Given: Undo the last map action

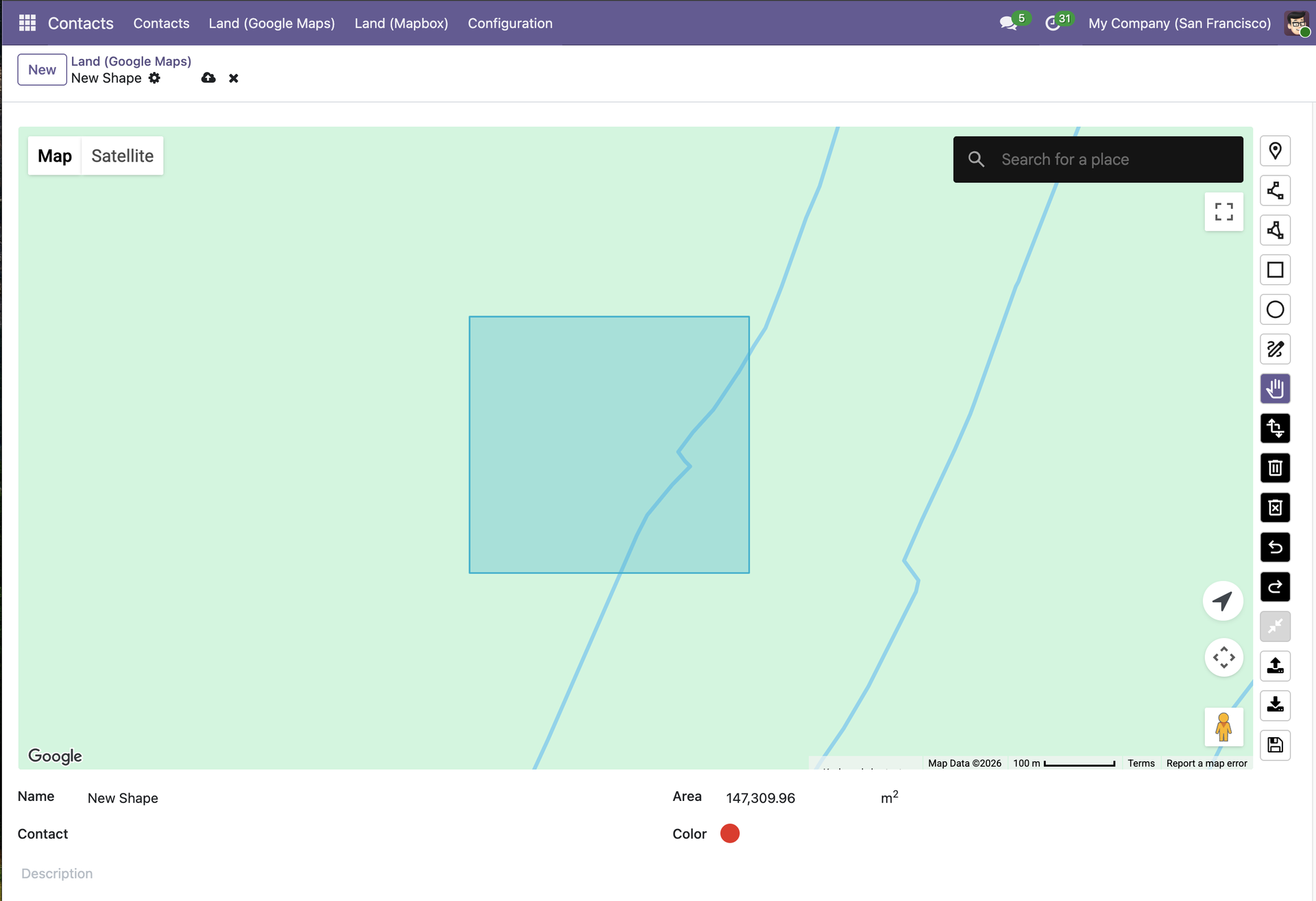Looking at the screenshot, I should pos(1275,547).
